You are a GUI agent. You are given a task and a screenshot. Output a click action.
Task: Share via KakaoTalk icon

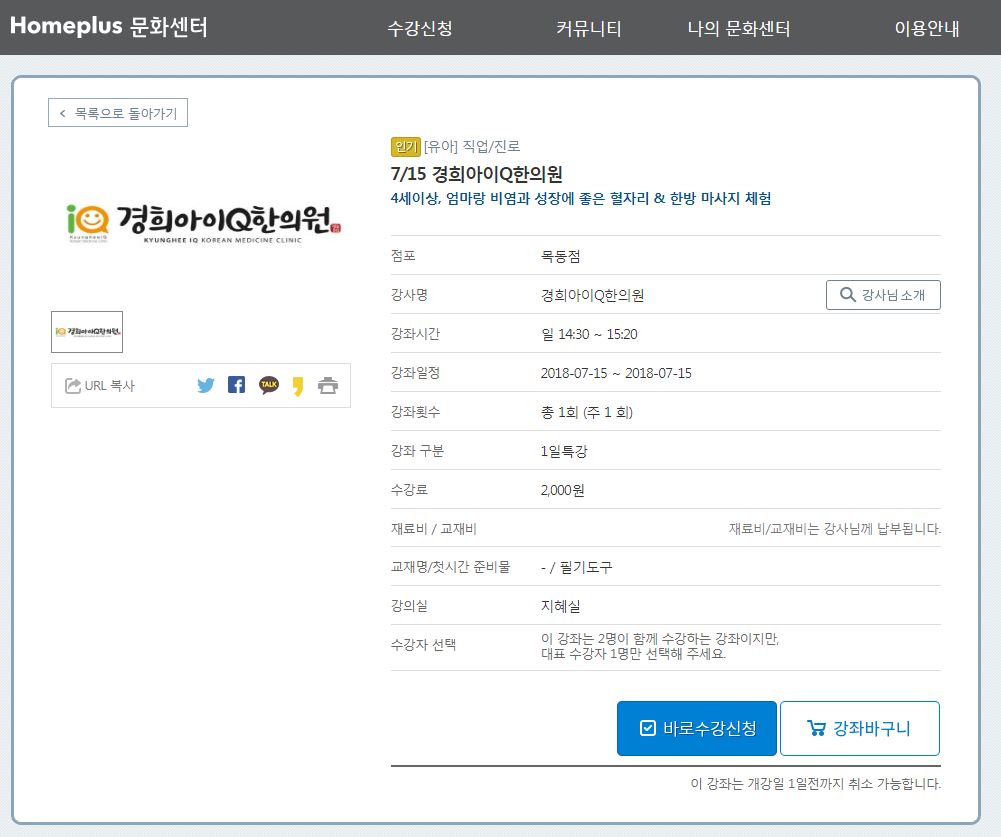(269, 385)
